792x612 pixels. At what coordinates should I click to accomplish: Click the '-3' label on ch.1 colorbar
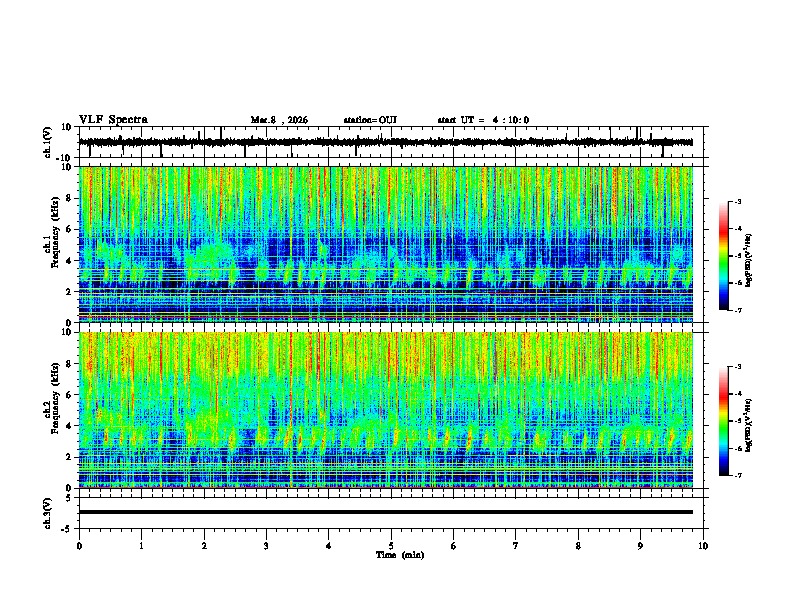(x=737, y=201)
